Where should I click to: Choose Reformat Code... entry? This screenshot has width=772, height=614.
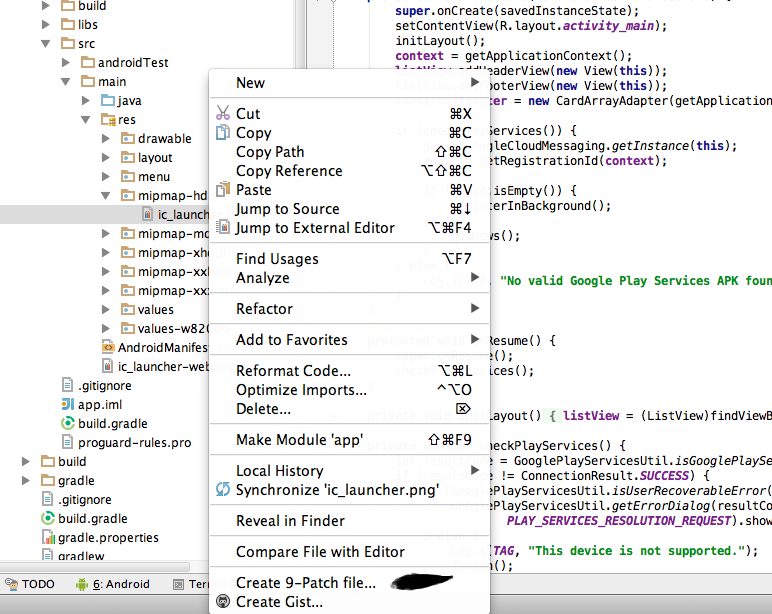click(350, 371)
